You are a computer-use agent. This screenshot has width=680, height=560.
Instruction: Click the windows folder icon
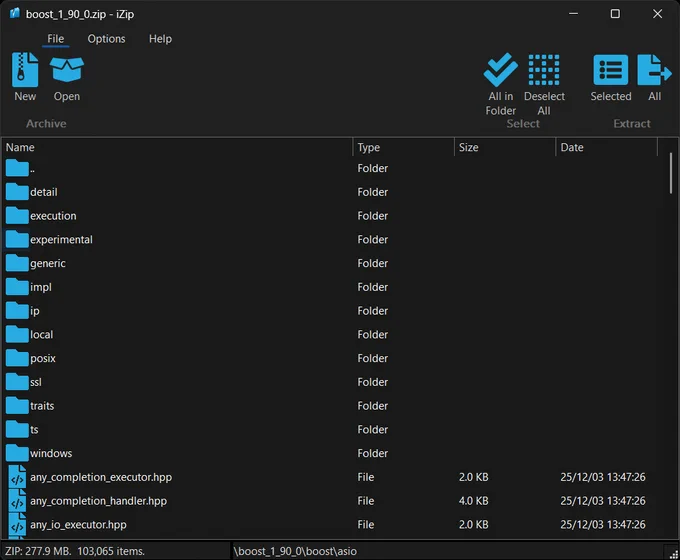17,453
